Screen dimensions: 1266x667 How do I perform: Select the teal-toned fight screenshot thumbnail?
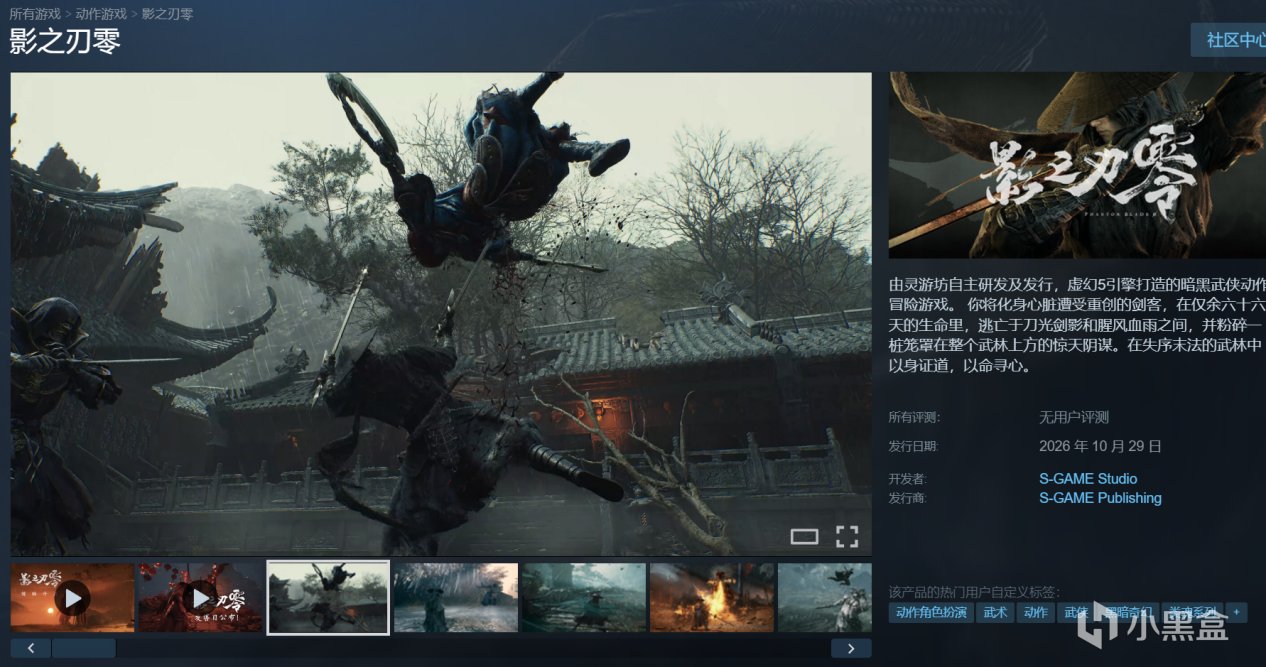point(584,597)
